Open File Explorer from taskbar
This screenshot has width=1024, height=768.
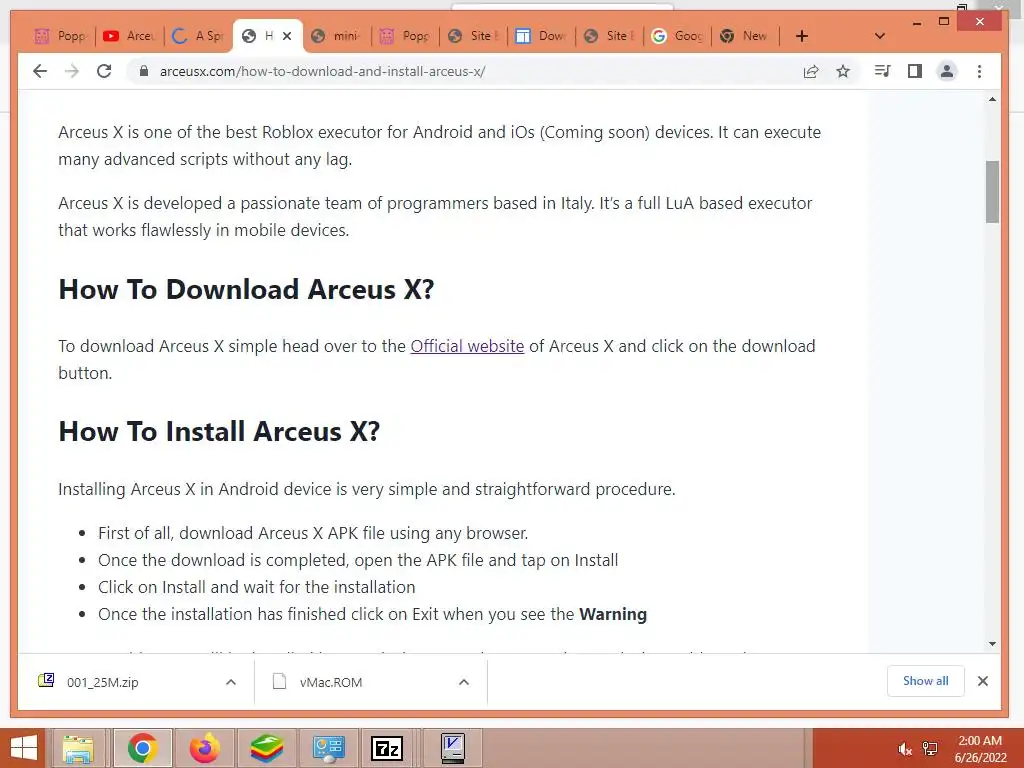pyautogui.click(x=78, y=748)
